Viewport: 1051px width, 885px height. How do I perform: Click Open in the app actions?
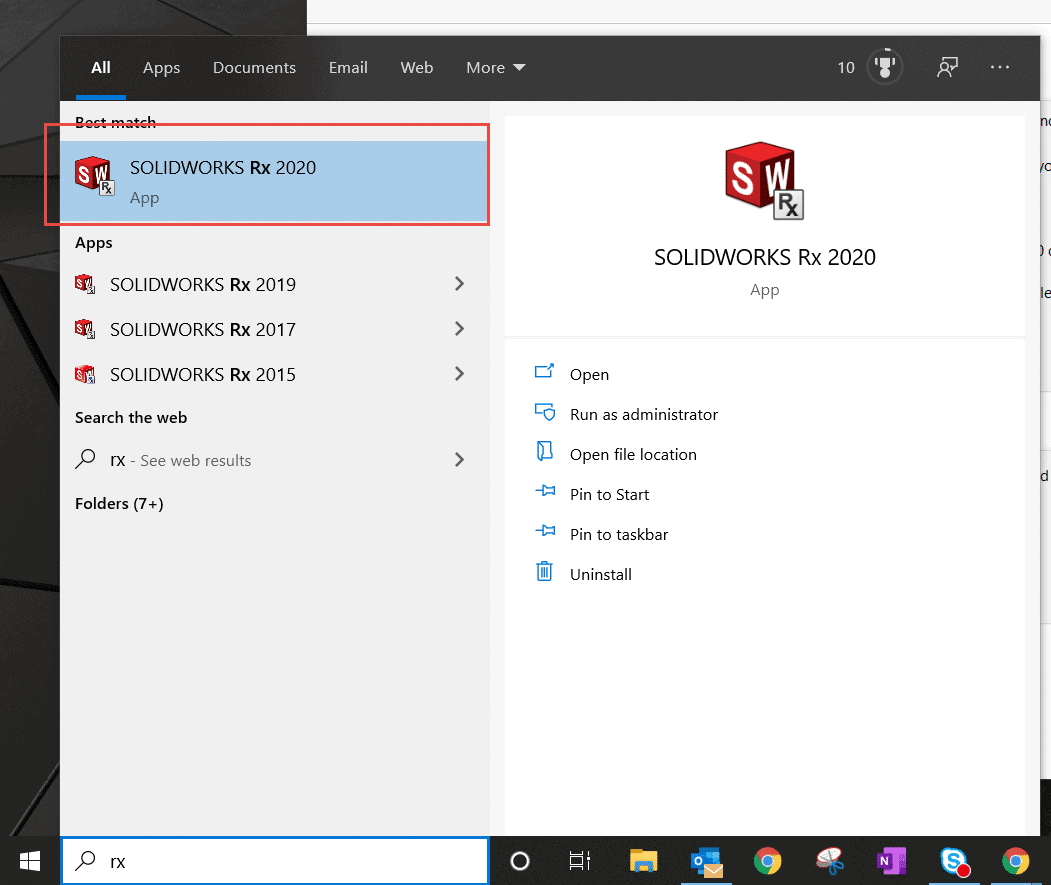click(589, 374)
